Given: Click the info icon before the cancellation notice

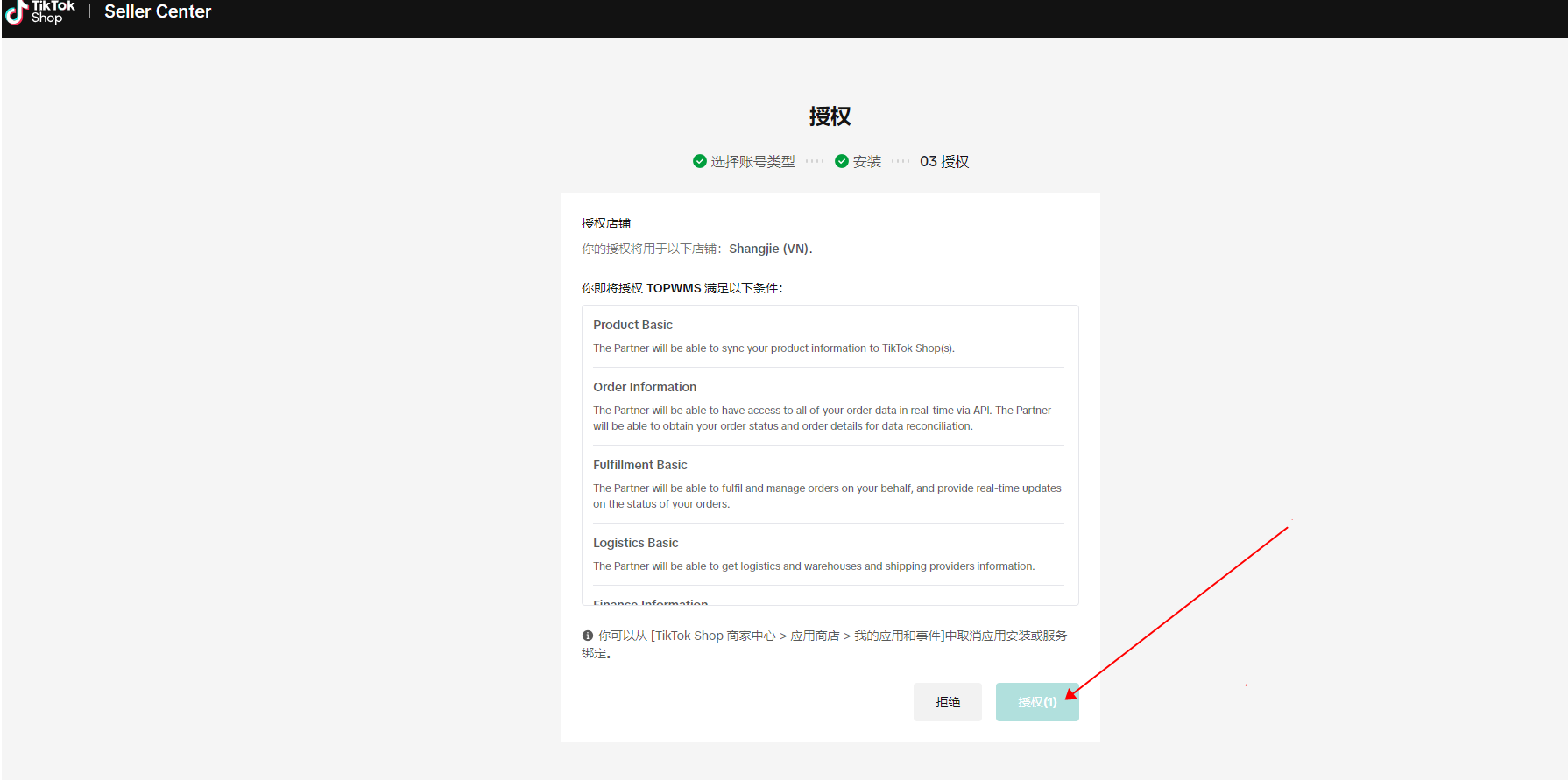Looking at the screenshot, I should [x=588, y=636].
